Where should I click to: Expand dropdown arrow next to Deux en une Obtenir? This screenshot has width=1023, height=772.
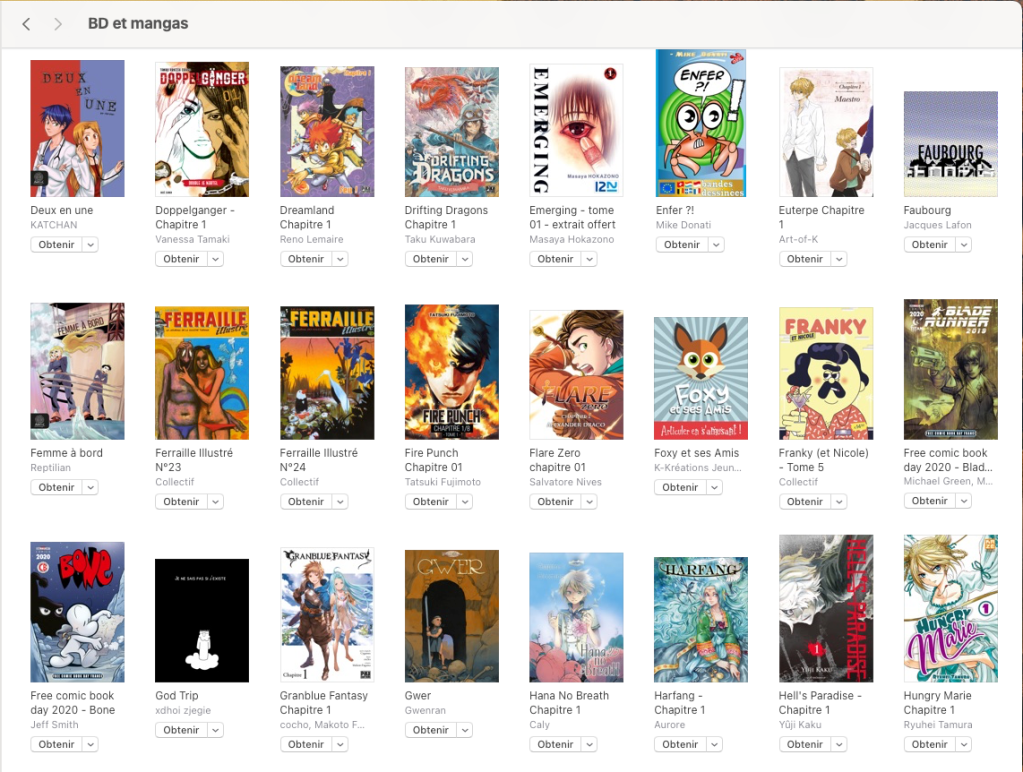click(91, 245)
